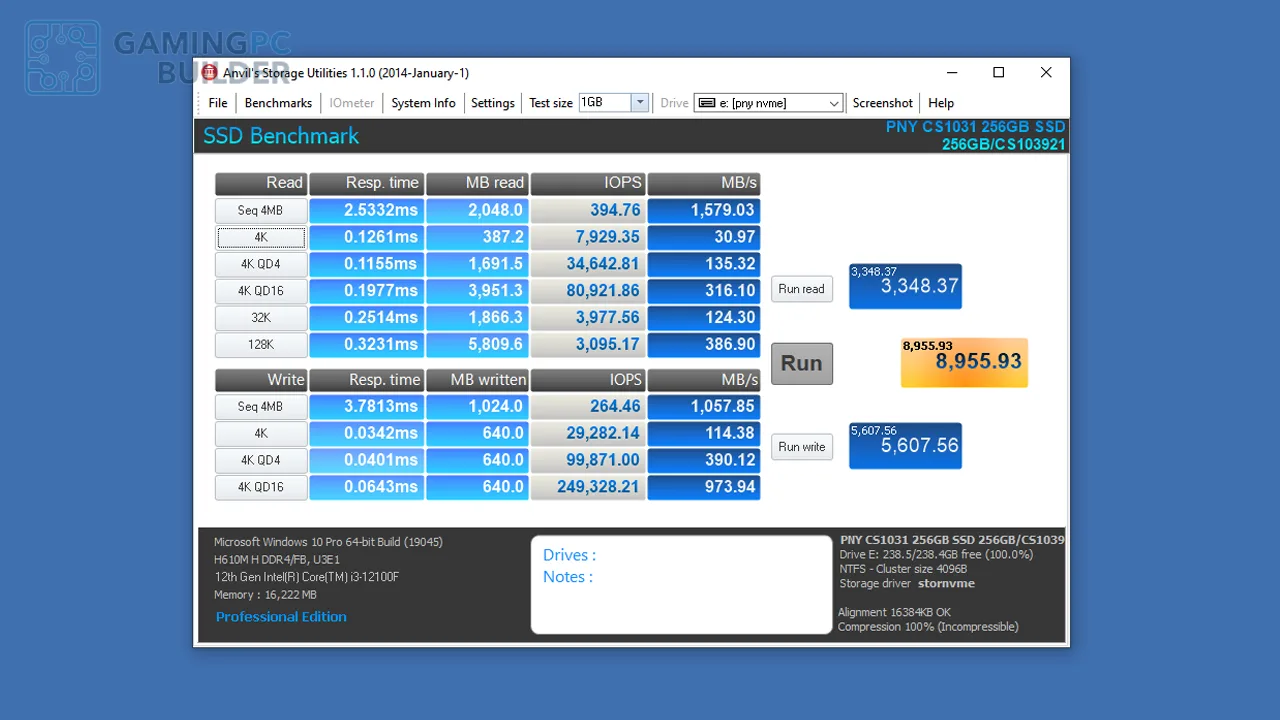The image size is (1280, 720).
Task: Click the "34,642.81" IOPS cell
Action: pyautogui.click(x=588, y=265)
